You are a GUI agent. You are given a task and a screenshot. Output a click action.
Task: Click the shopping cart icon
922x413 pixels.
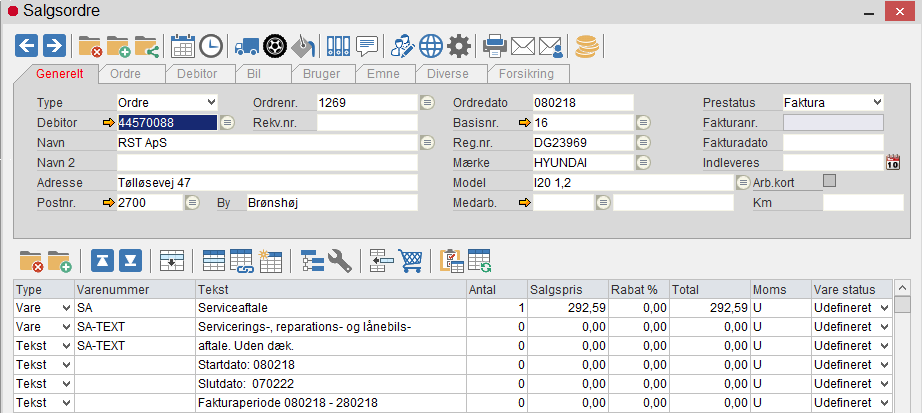coord(410,261)
